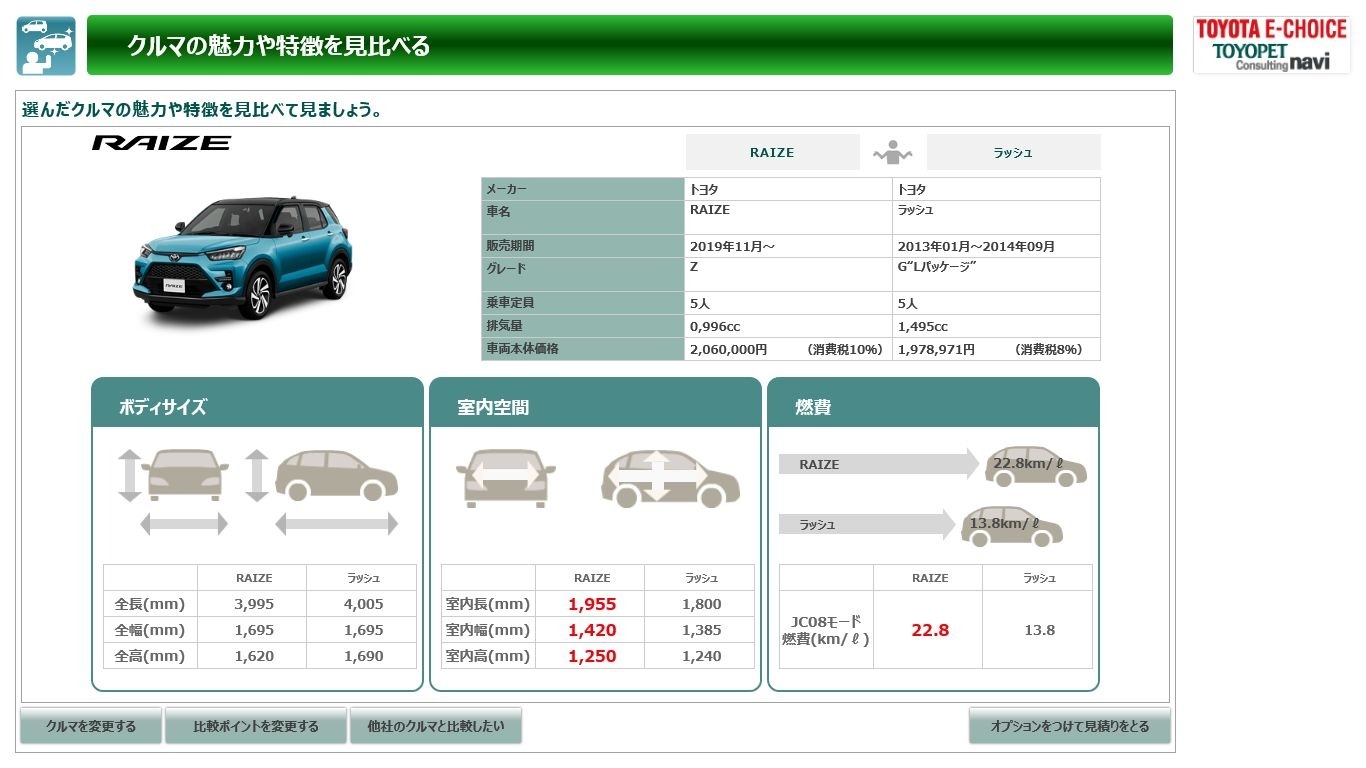Click red interior height 1,250

592,656
